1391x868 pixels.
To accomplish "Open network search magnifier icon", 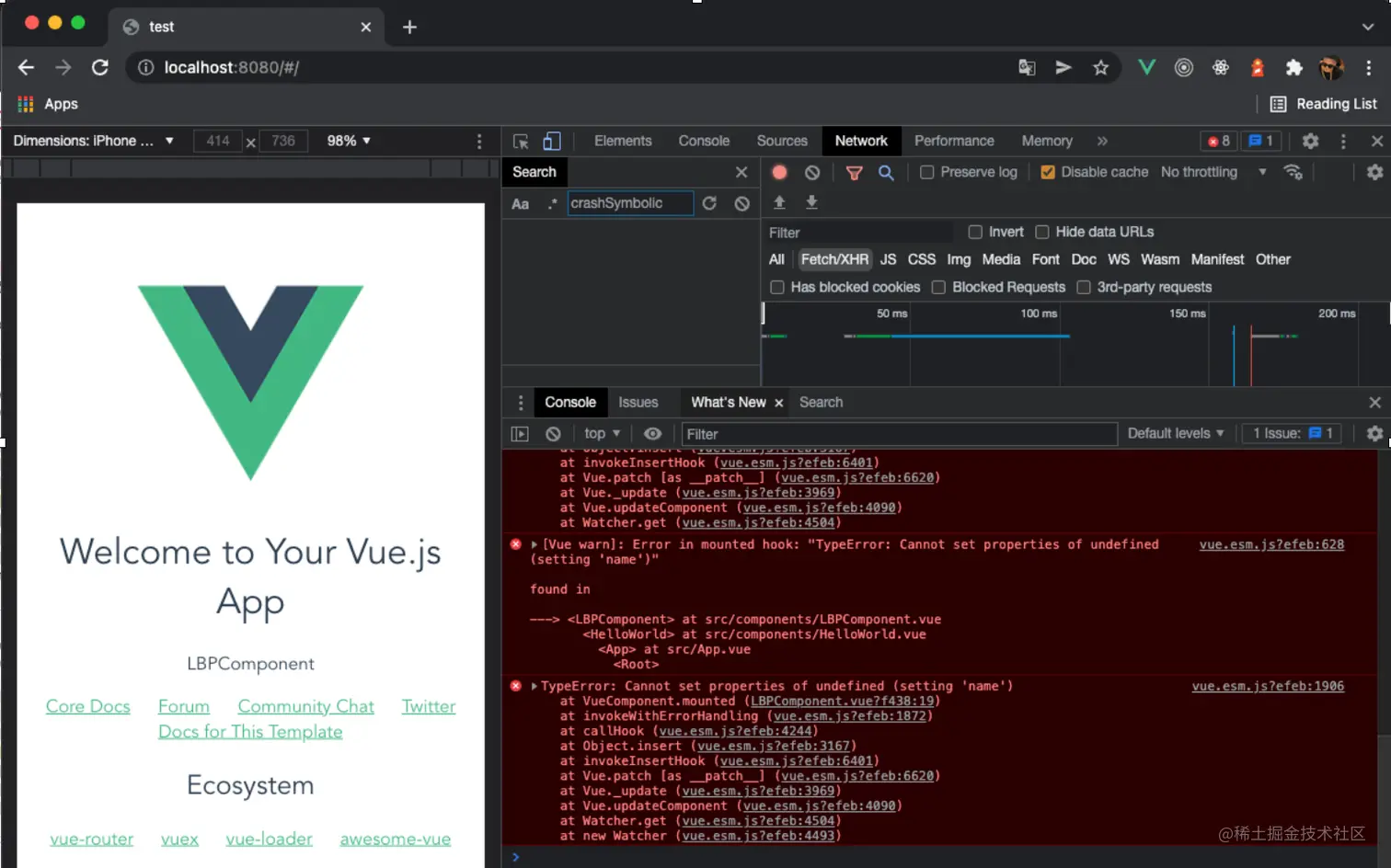I will pos(886,172).
